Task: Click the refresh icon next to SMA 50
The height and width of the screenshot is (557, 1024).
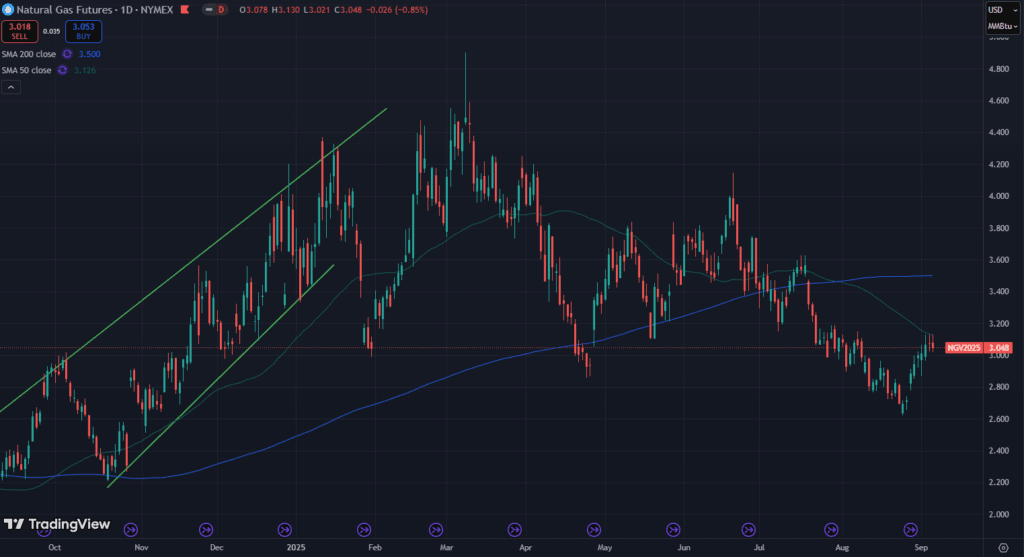Action: pyautogui.click(x=62, y=70)
